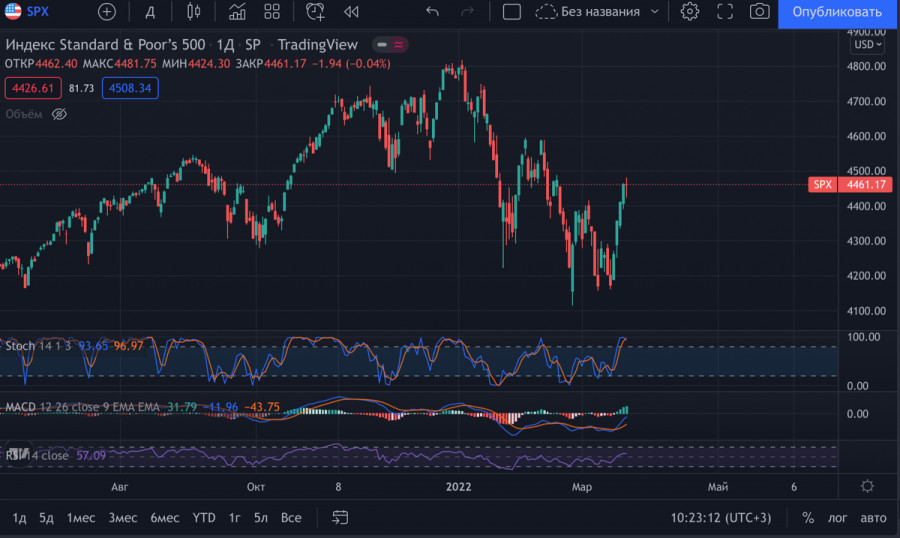Toggle the Объём volume visibility eye

[59, 114]
